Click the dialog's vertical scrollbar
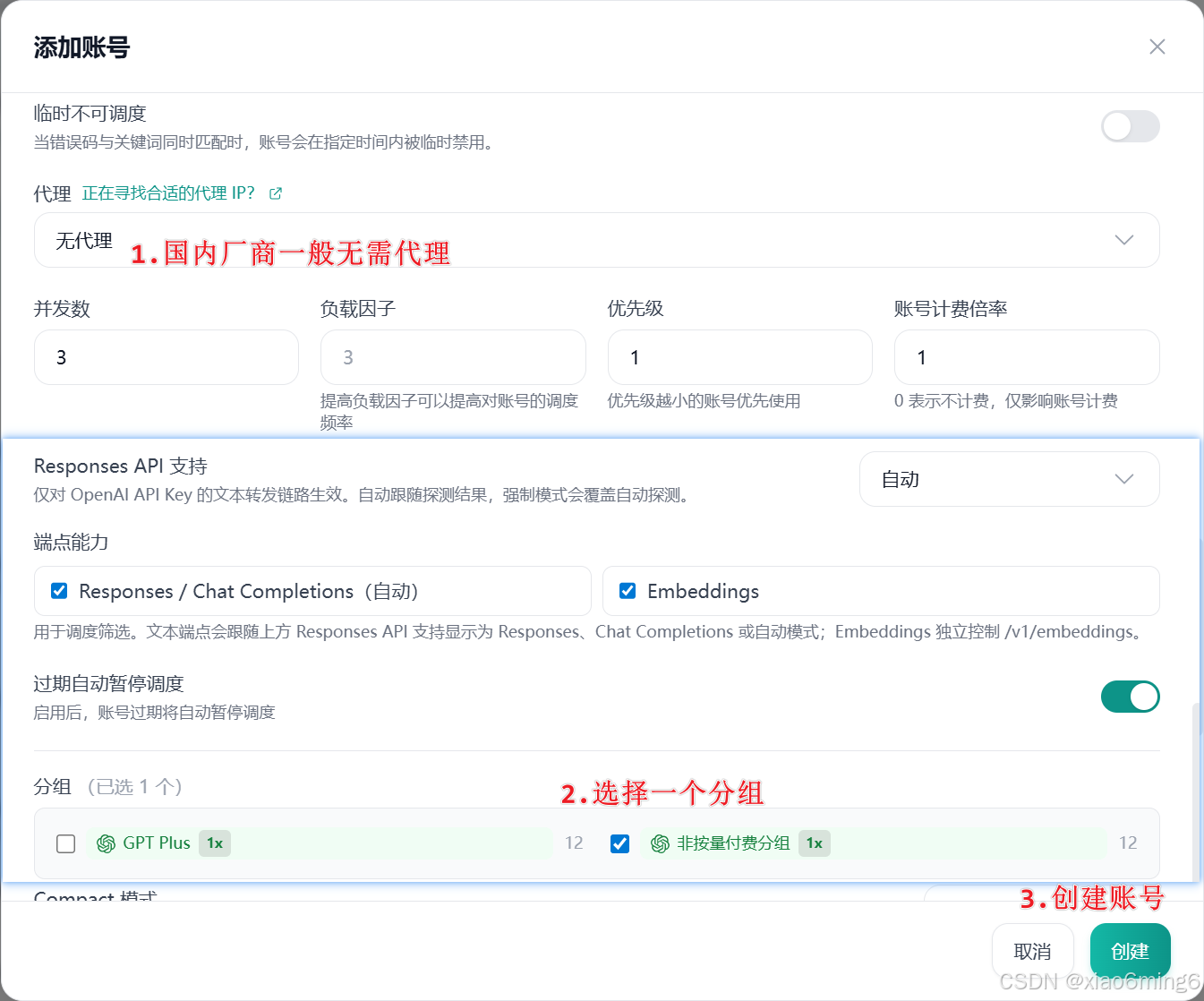 tap(1197, 792)
